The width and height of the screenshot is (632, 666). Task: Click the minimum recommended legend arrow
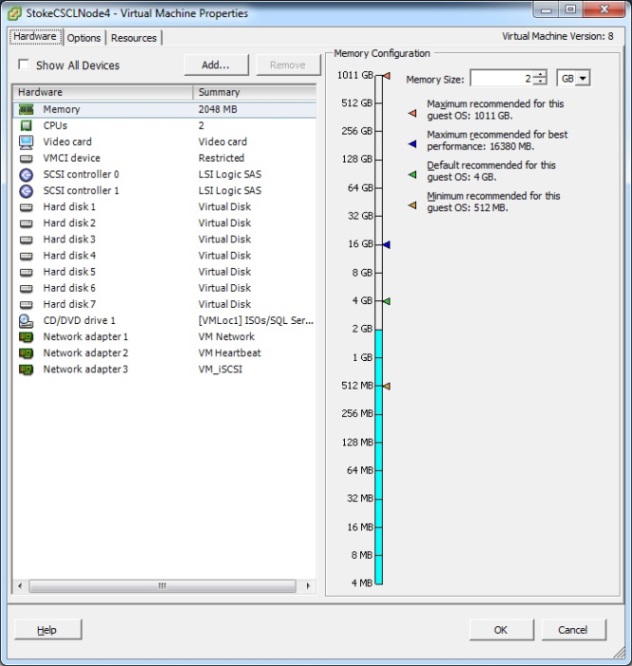(x=412, y=205)
